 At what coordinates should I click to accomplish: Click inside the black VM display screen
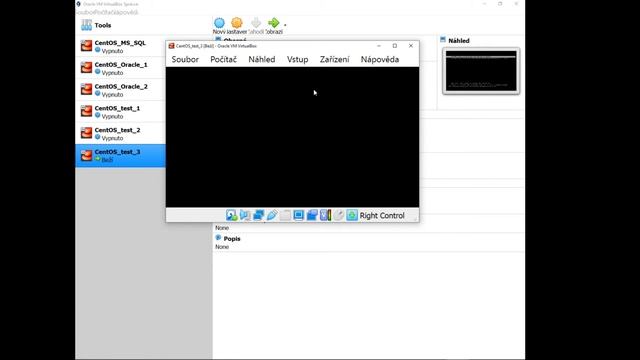point(292,137)
